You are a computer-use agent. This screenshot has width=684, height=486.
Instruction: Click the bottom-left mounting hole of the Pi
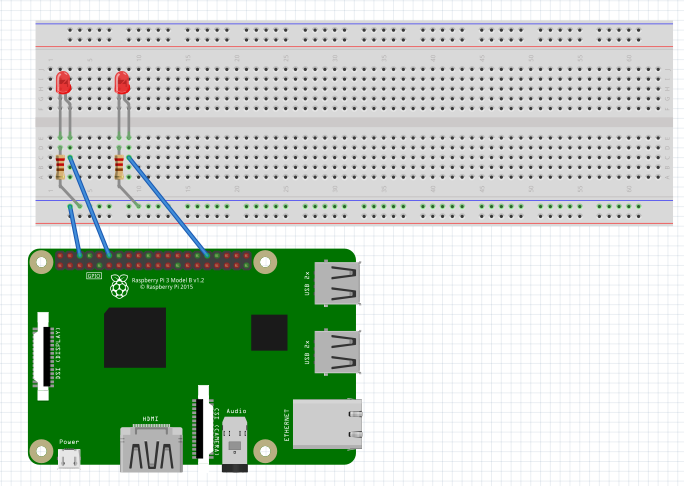point(41,451)
